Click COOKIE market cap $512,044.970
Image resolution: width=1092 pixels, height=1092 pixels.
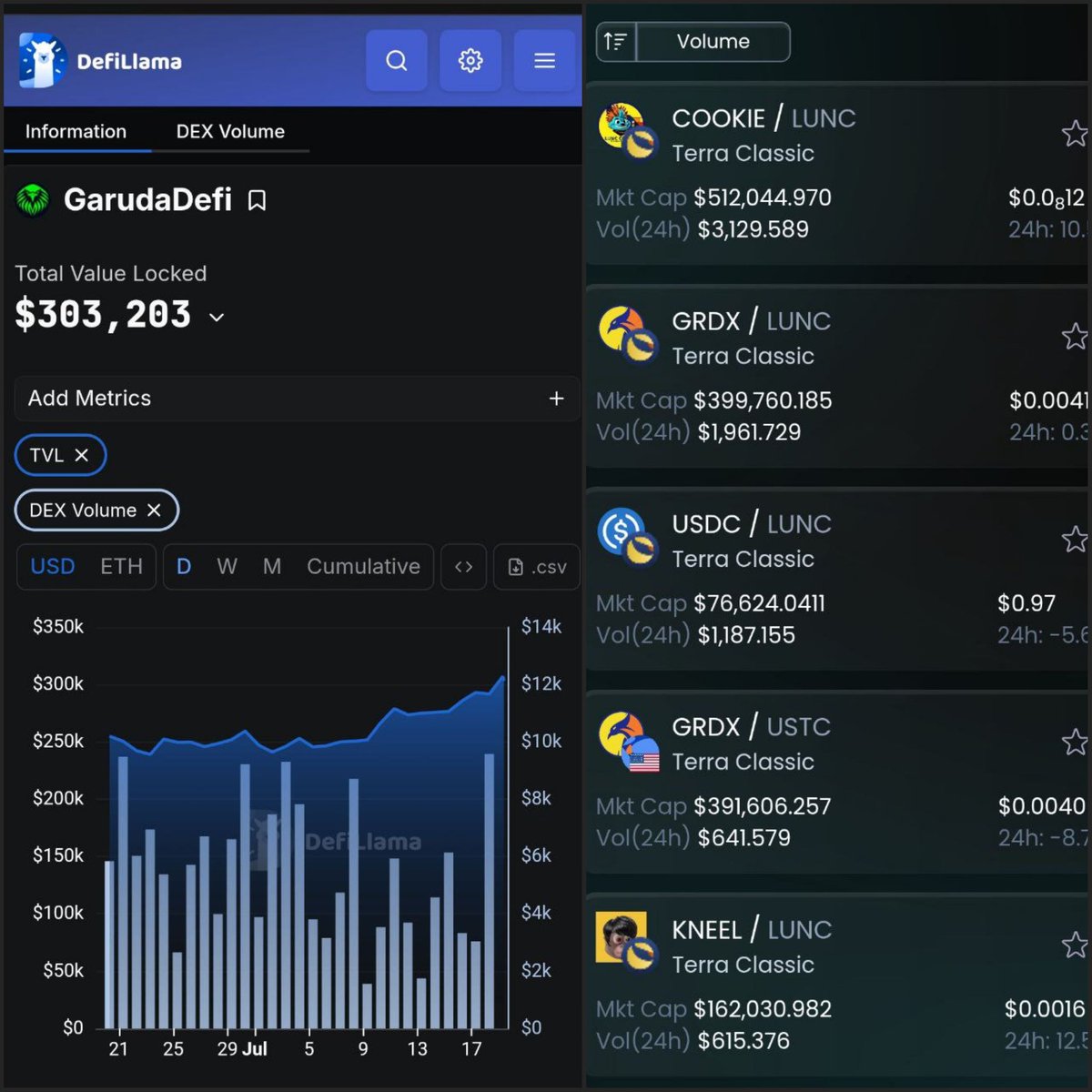point(763,197)
